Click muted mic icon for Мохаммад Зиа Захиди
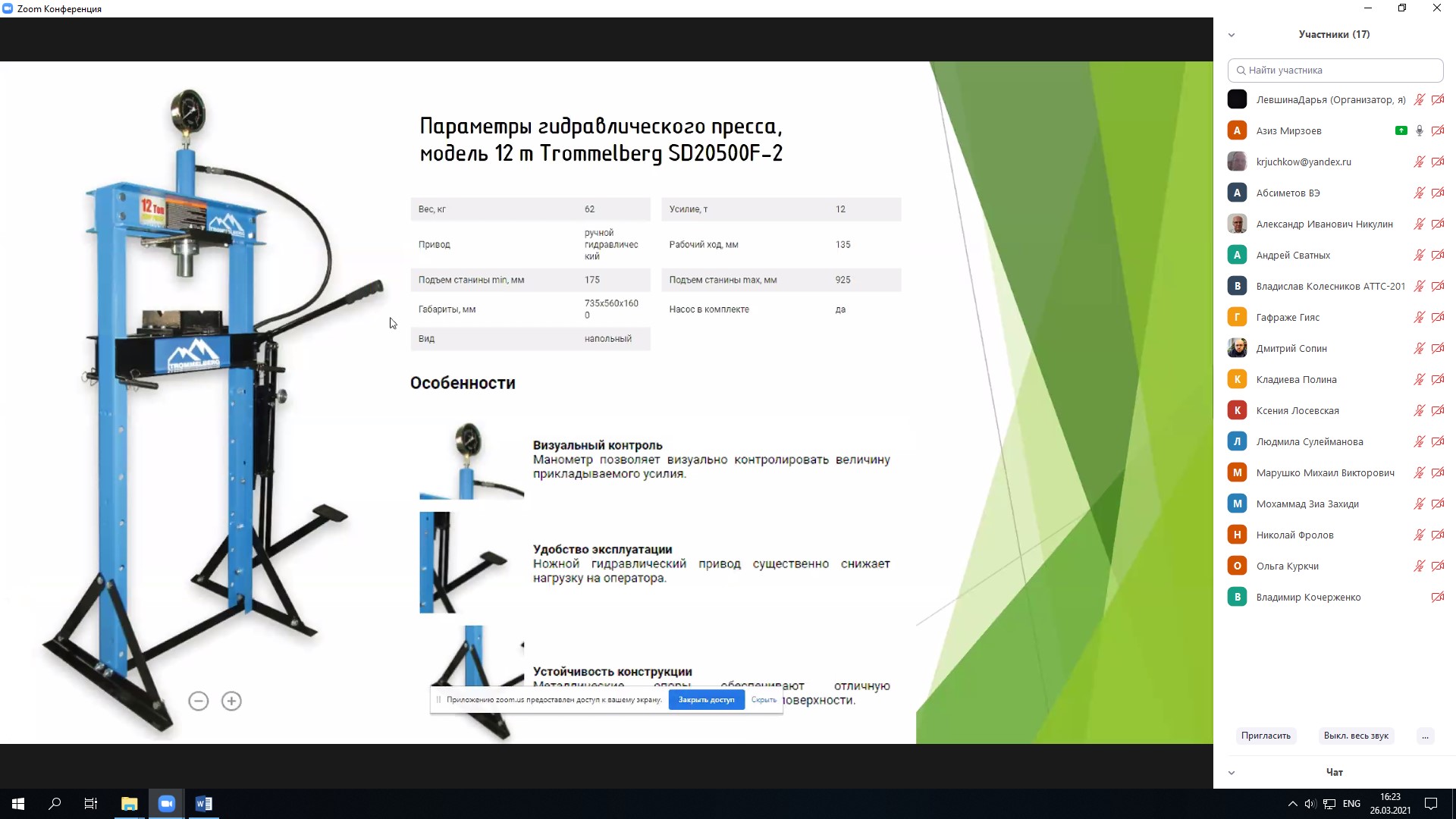 pos(1419,504)
